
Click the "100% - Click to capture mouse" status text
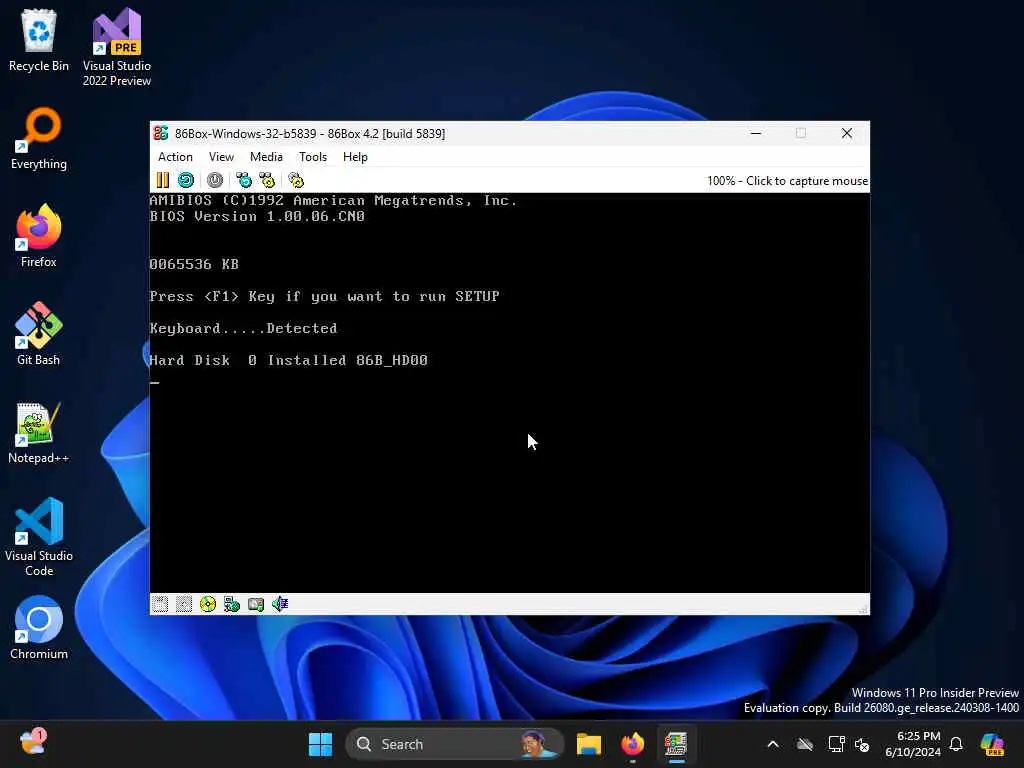point(787,181)
